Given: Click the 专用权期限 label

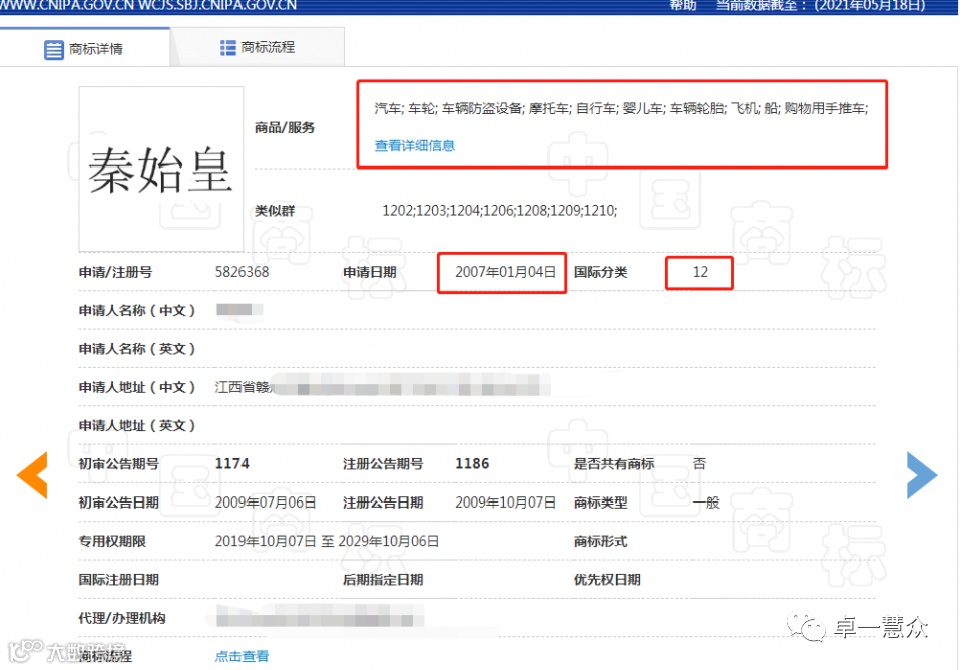Looking at the screenshot, I should (112, 541).
